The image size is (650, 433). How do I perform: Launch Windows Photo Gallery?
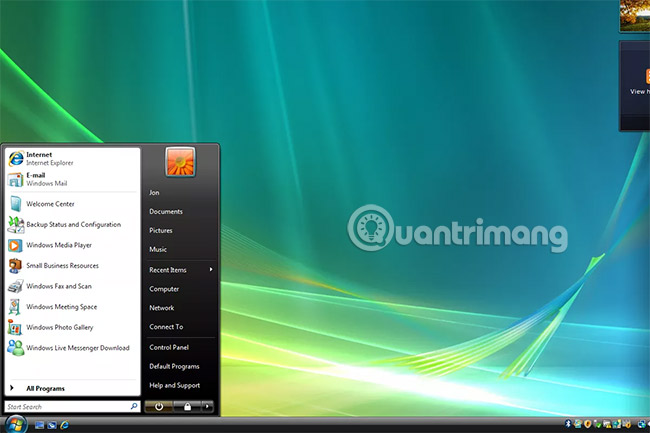72,327
